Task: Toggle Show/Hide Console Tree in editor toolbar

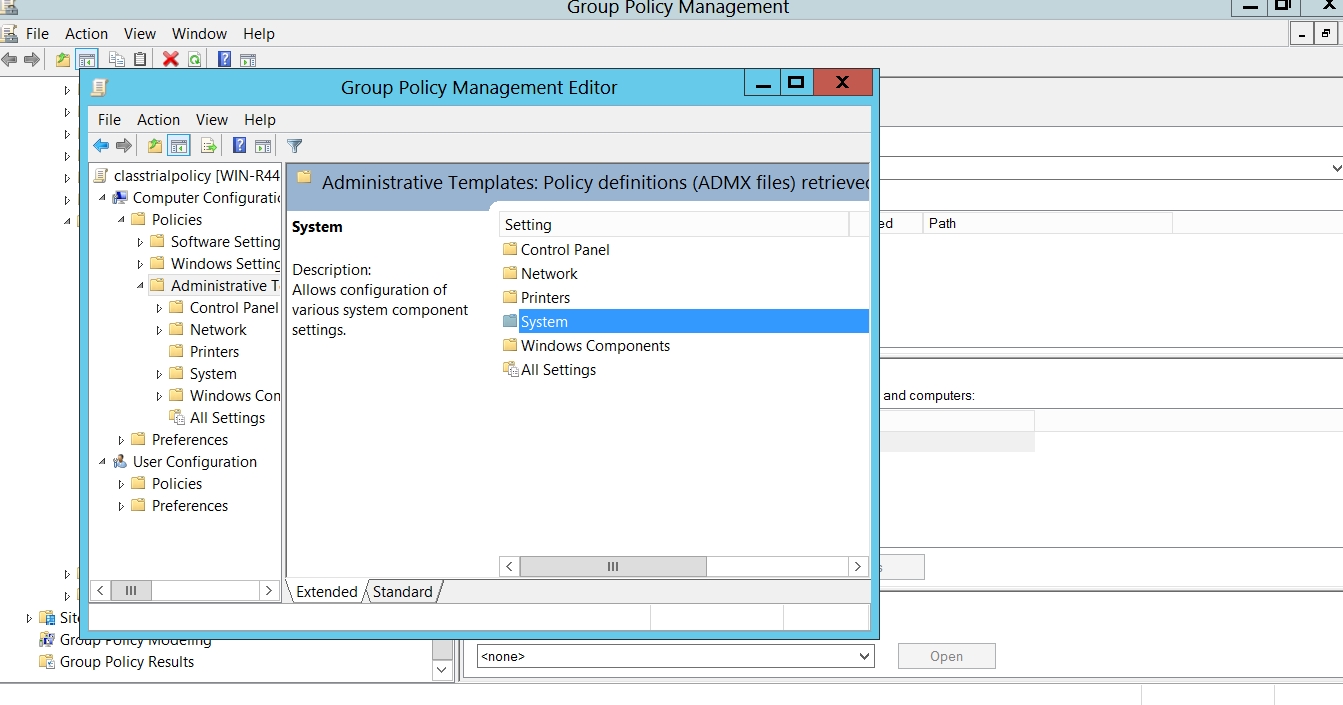Action: pyautogui.click(x=179, y=146)
